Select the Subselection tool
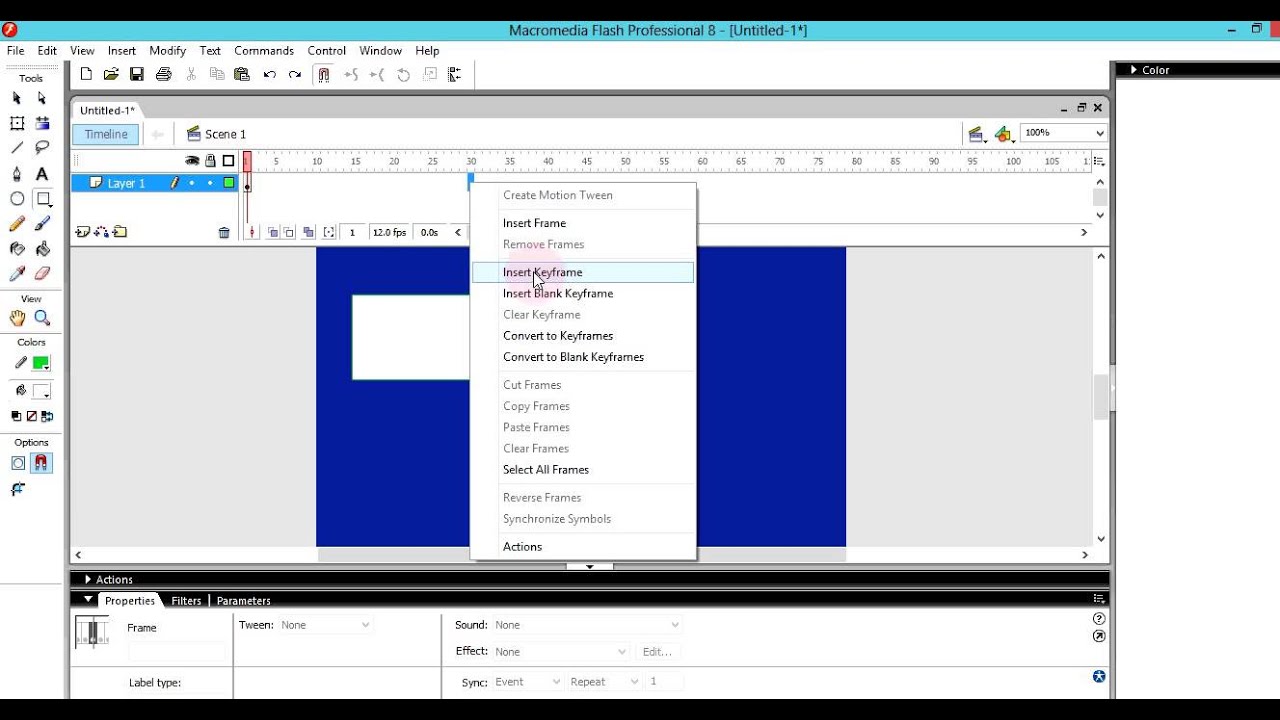The image size is (1280, 720). point(42,98)
